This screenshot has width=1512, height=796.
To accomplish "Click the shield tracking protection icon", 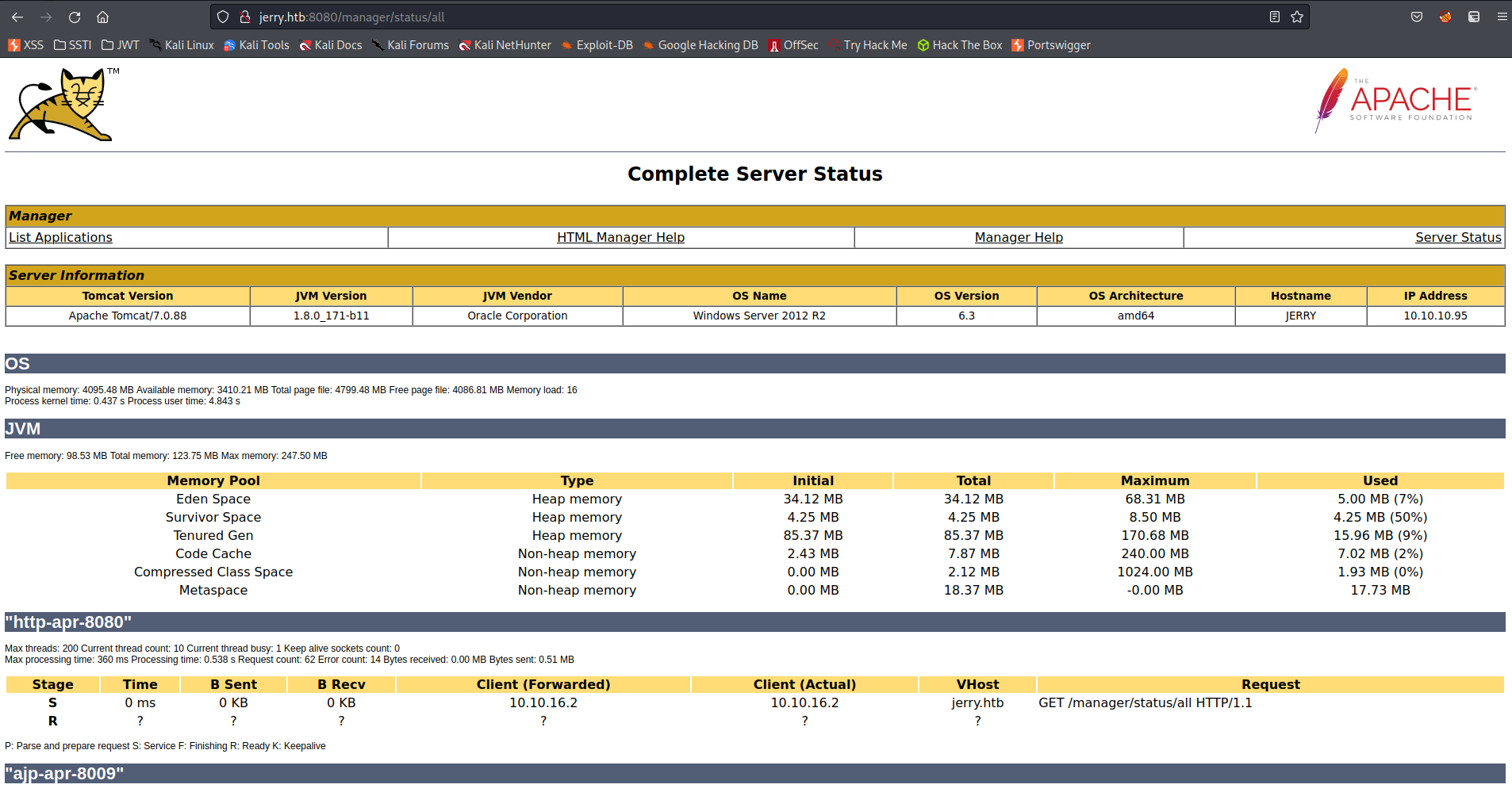I will coord(223,17).
